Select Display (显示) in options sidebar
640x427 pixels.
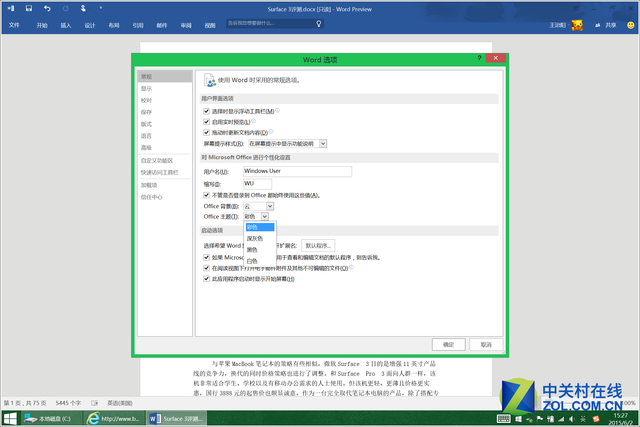click(x=164, y=89)
